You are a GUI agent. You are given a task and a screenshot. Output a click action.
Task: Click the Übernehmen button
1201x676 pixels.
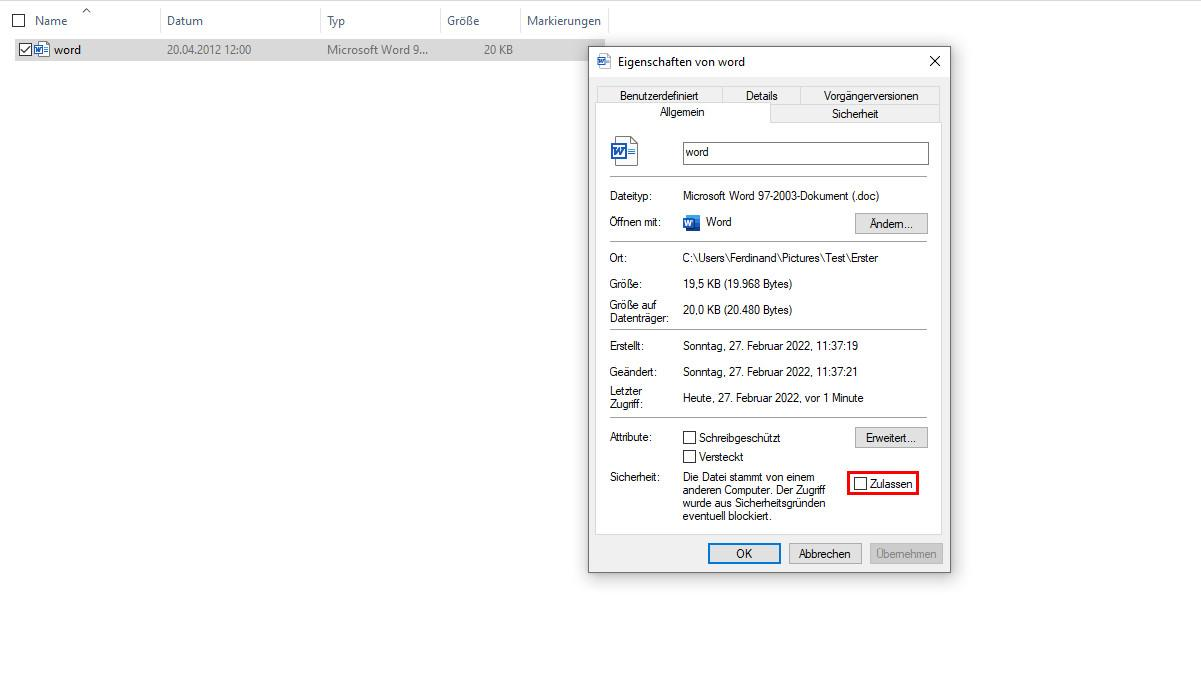[x=906, y=553]
